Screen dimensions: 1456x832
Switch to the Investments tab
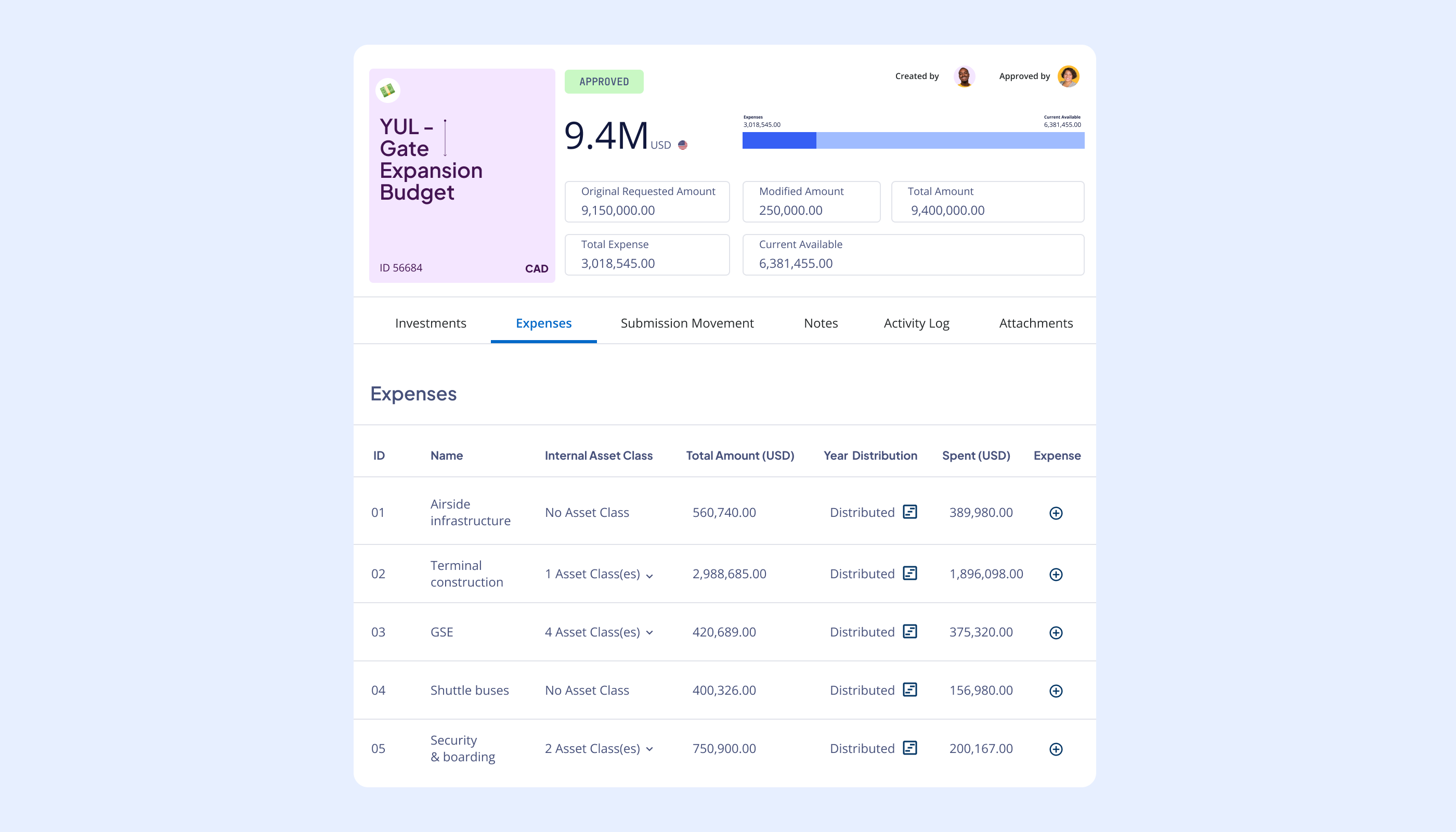(430, 323)
